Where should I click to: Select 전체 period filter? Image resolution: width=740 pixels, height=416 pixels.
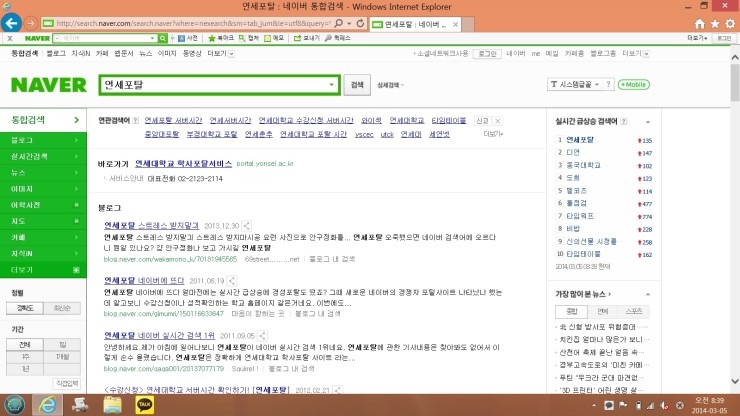(25, 345)
